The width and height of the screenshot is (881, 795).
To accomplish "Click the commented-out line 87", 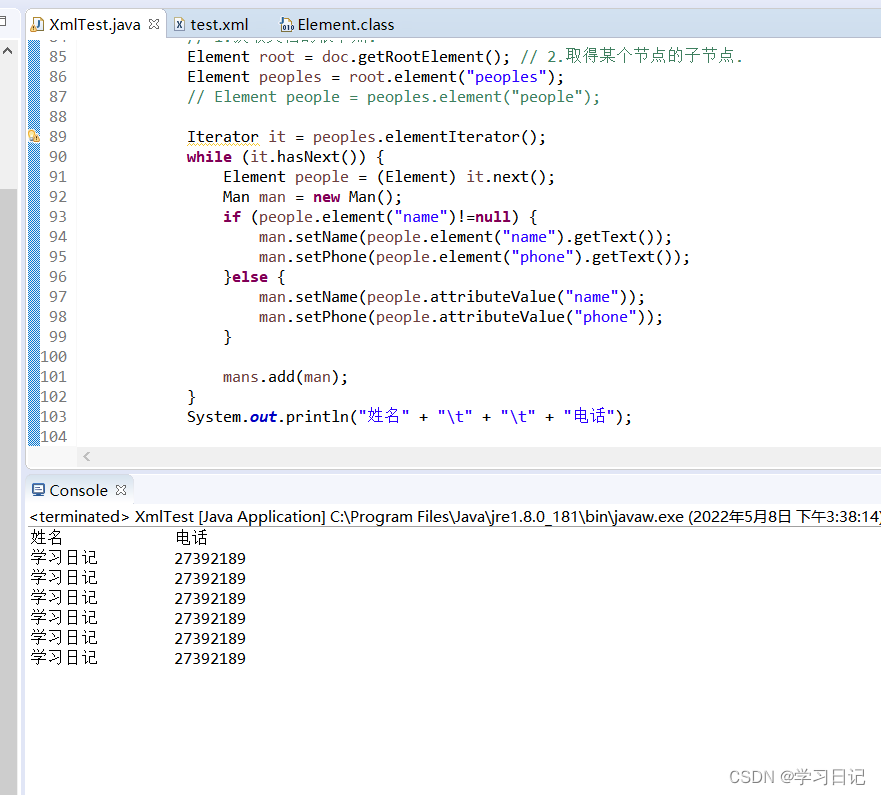I will tap(393, 97).
